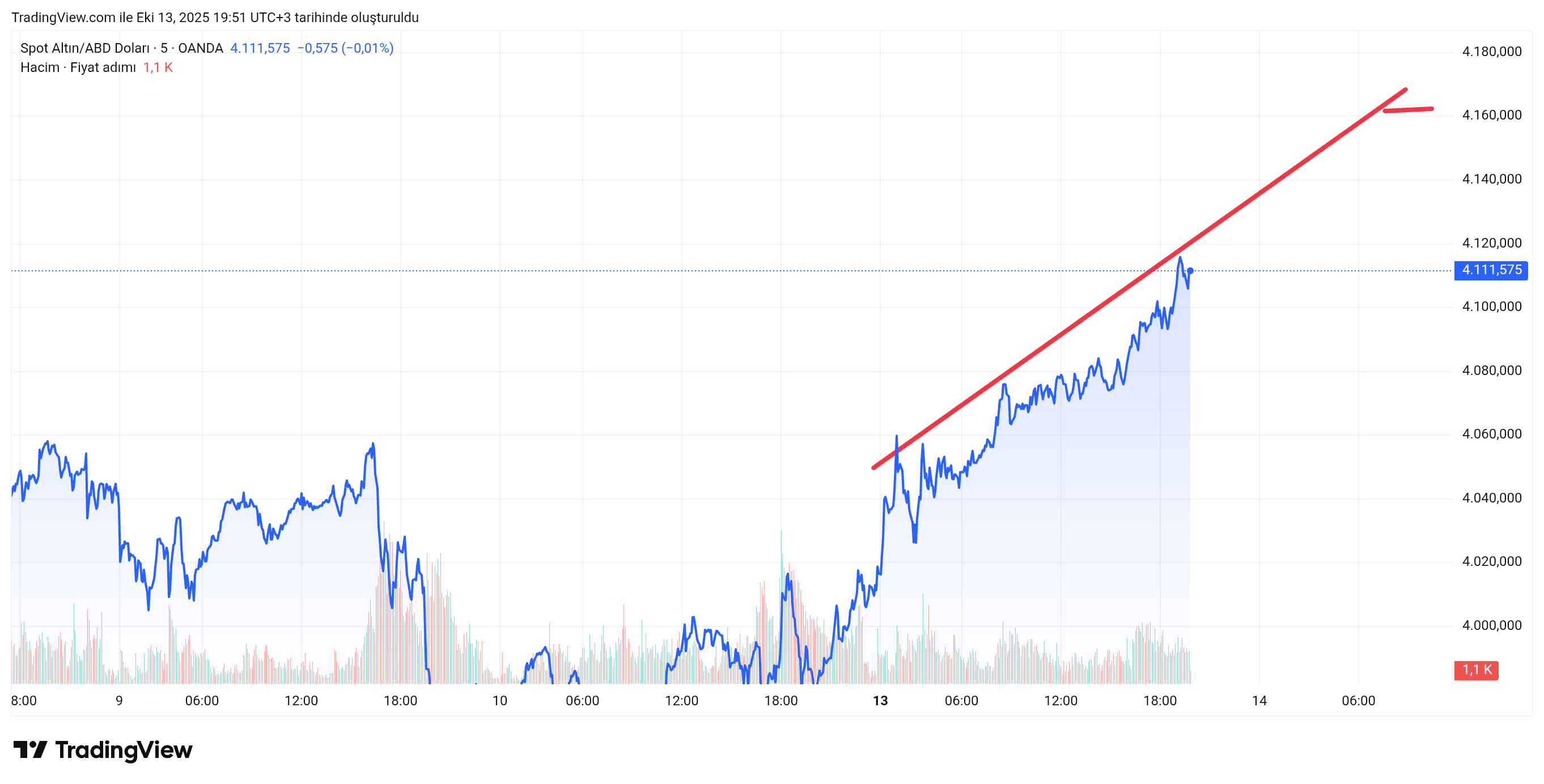
Task: Click the TradingView logo icon at bottom
Action: [x=30, y=749]
